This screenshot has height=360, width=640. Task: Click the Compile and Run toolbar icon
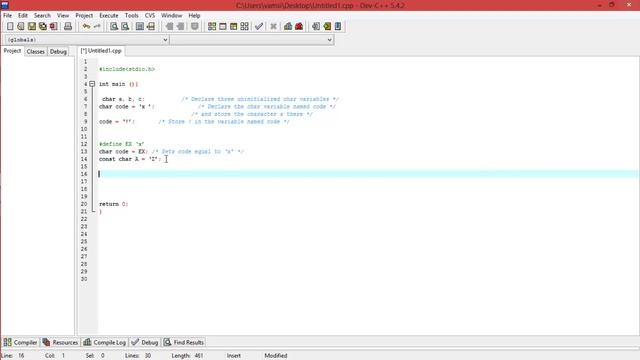233,27
